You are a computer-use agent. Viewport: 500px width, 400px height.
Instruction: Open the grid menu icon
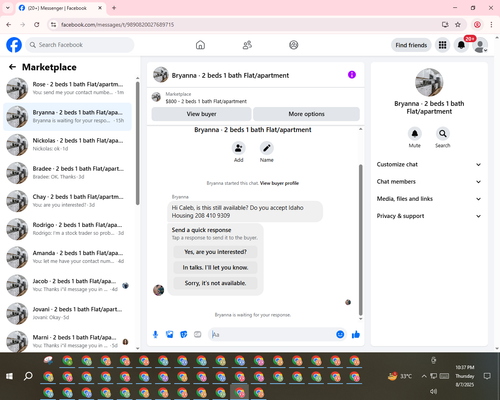442,45
